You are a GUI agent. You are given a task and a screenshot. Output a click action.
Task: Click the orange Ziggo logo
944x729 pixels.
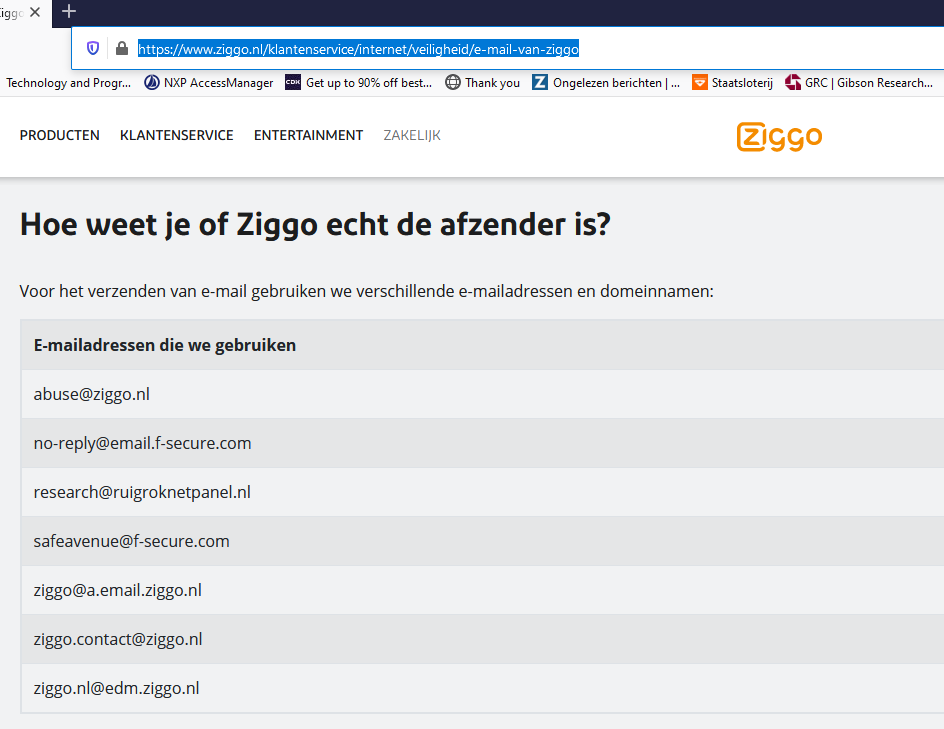780,137
